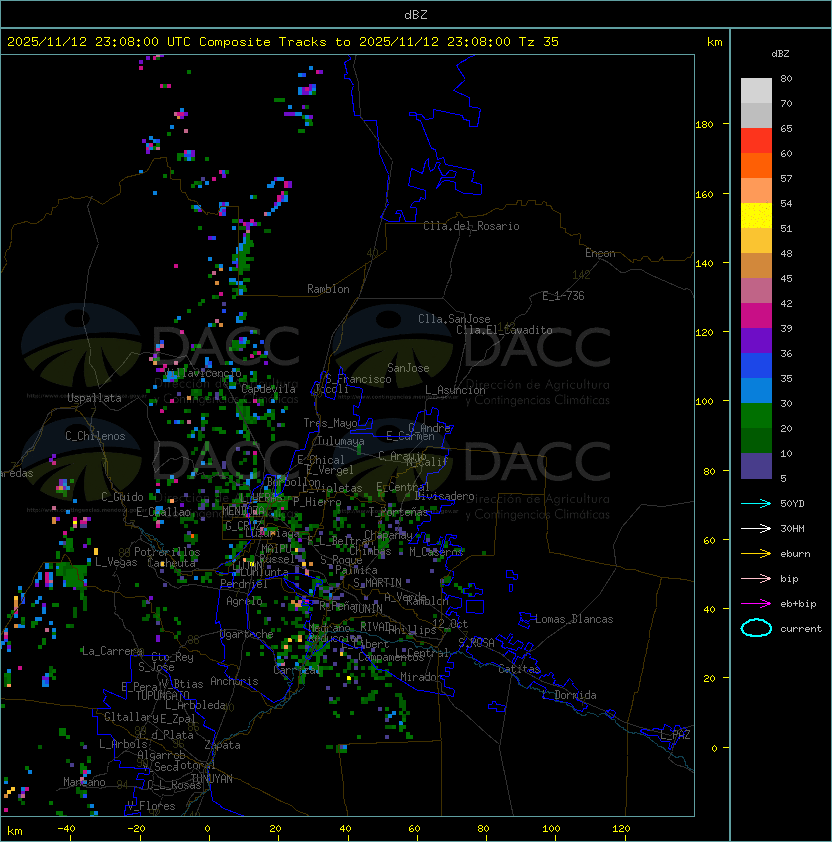This screenshot has height=842, width=832.
Task: Click the magenta 39-42 dBZ swatch
Action: pyautogui.click(x=756, y=316)
